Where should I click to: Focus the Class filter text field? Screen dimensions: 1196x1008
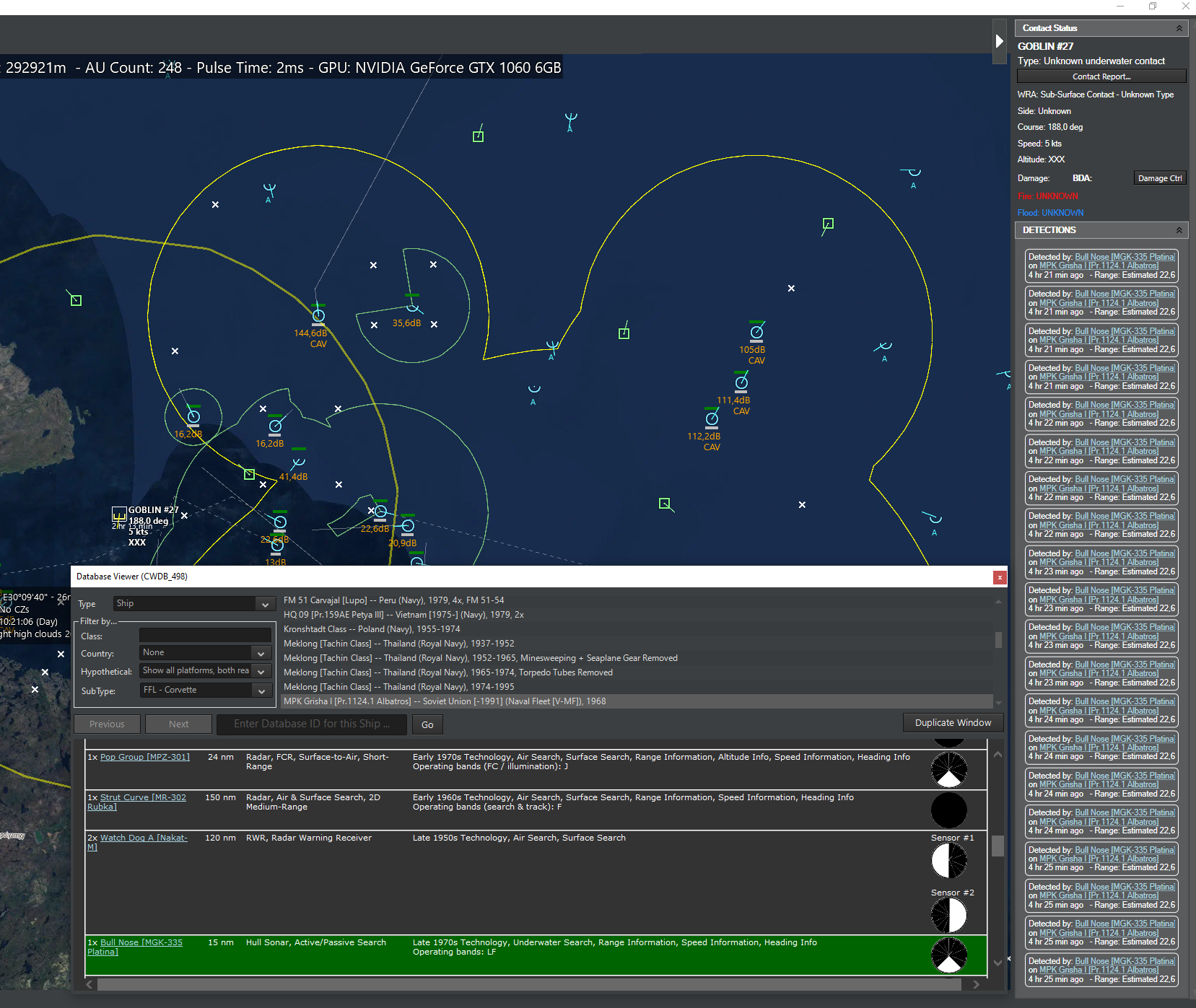(x=205, y=636)
